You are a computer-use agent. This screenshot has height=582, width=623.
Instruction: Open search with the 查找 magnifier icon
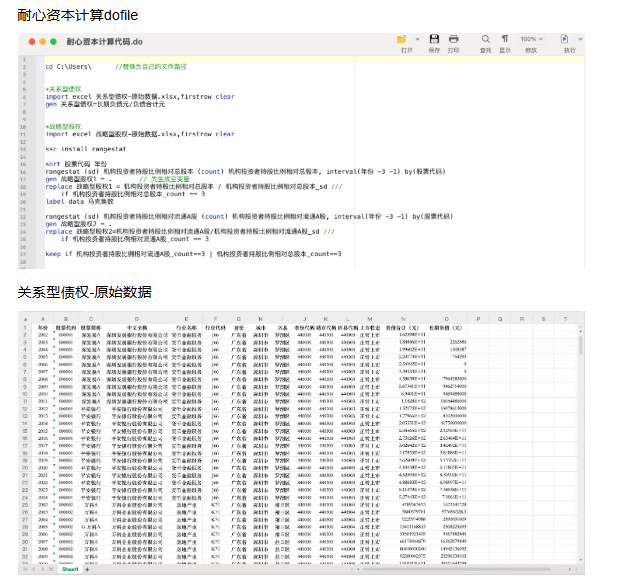(x=486, y=39)
